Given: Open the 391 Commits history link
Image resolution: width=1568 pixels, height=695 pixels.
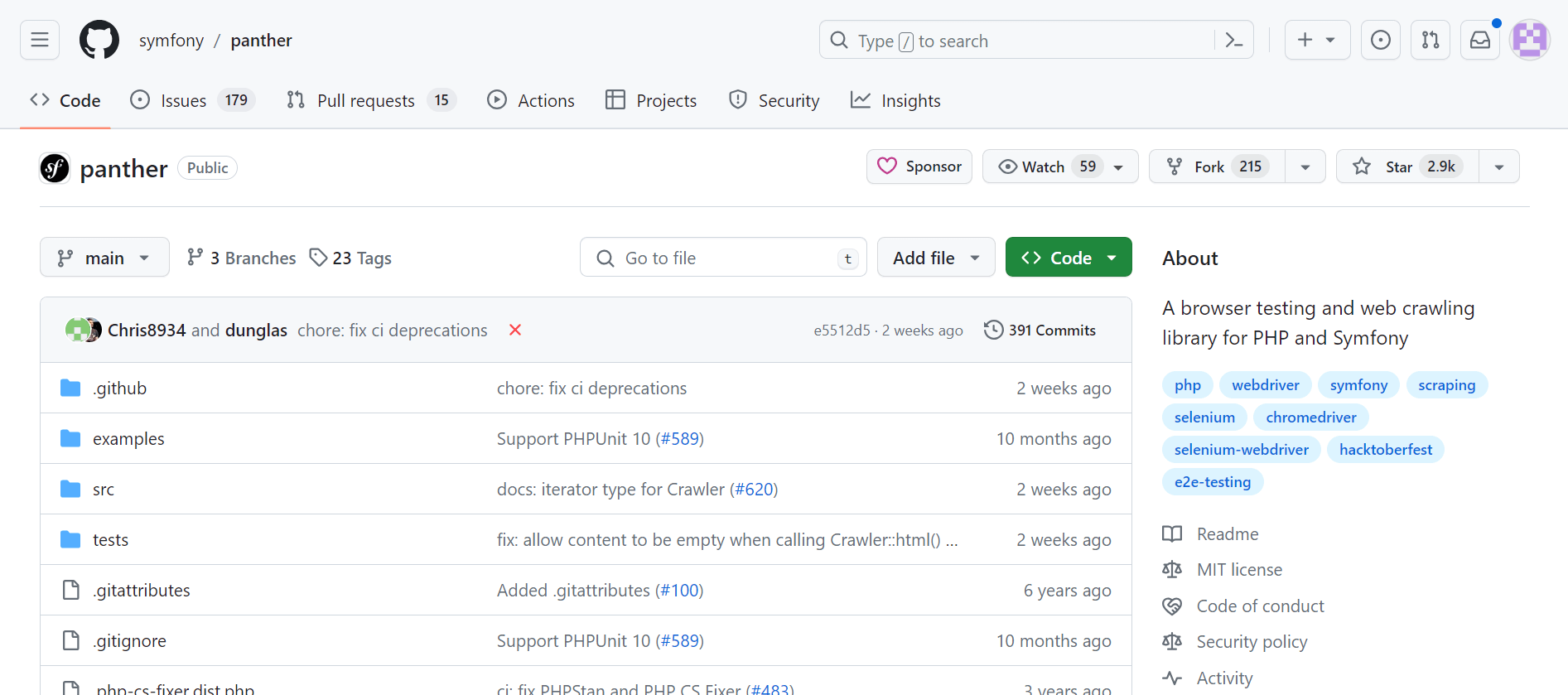Looking at the screenshot, I should click(1040, 330).
